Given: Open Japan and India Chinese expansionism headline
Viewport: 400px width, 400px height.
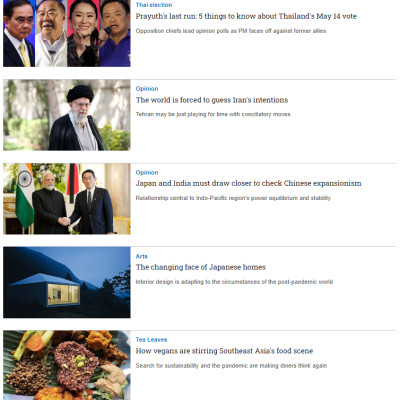Looking at the screenshot, I should pos(248,183).
